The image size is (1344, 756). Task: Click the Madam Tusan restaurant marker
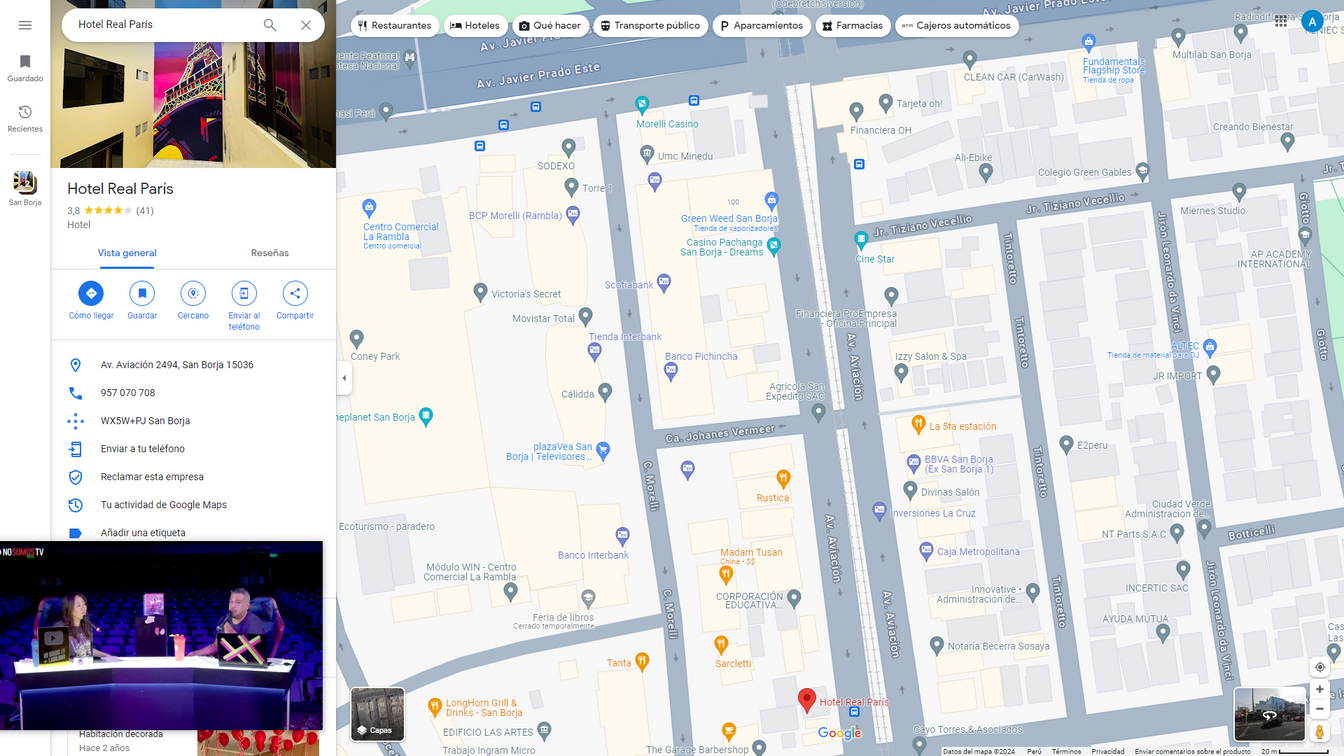click(x=727, y=574)
